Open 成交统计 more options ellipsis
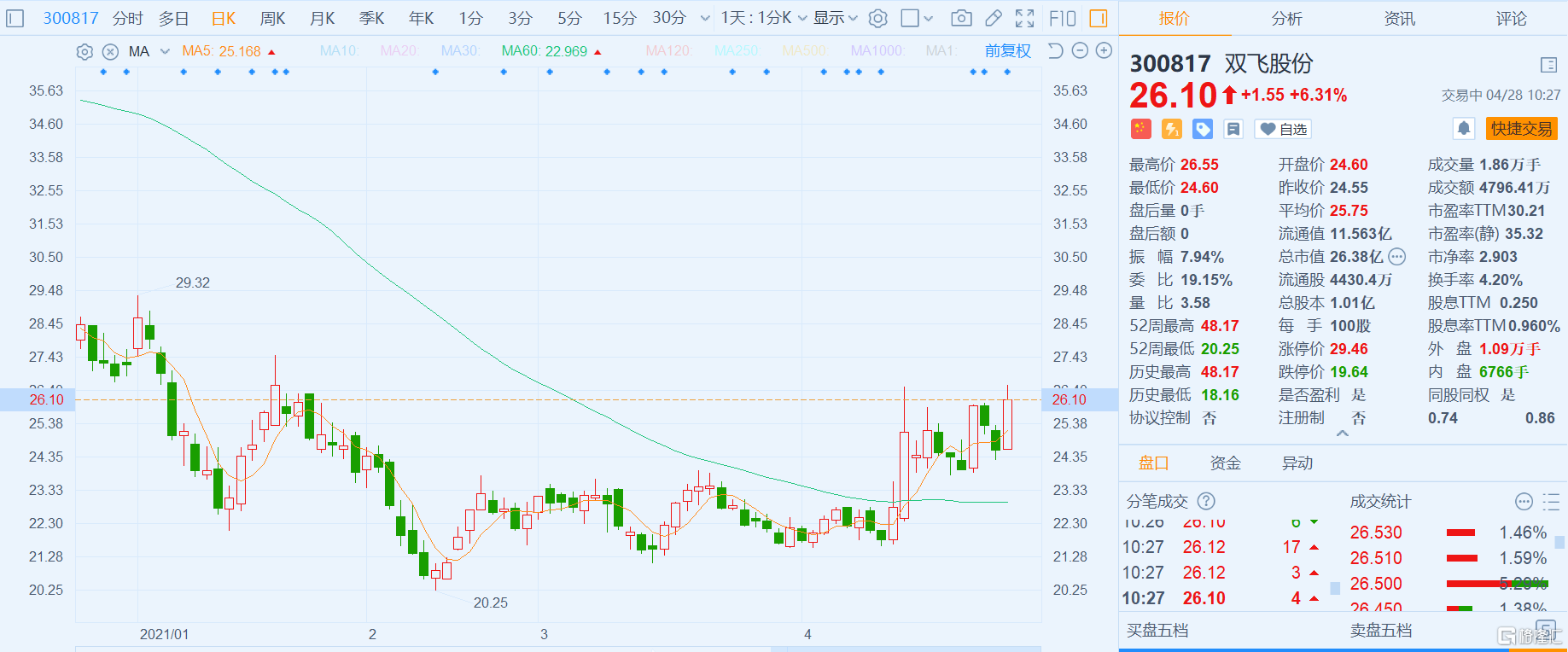 (1524, 502)
